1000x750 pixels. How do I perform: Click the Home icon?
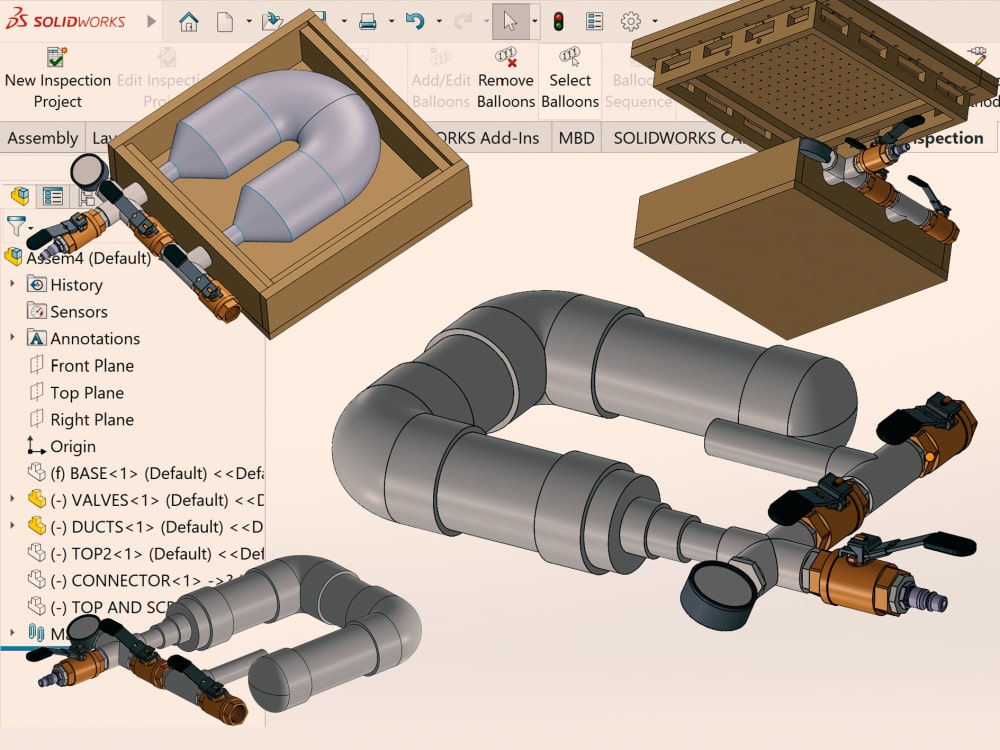188,22
